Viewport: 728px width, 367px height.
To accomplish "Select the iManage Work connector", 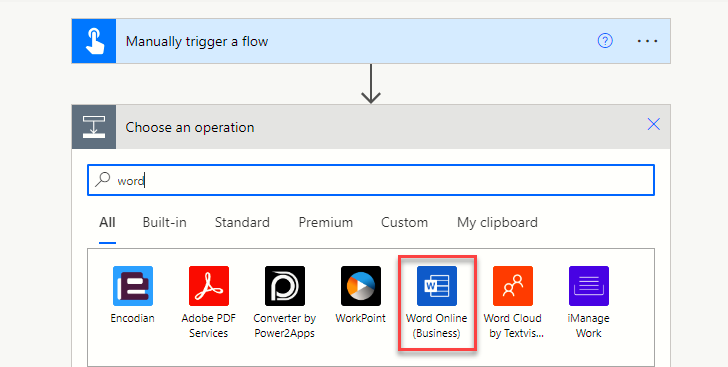I will (x=589, y=286).
